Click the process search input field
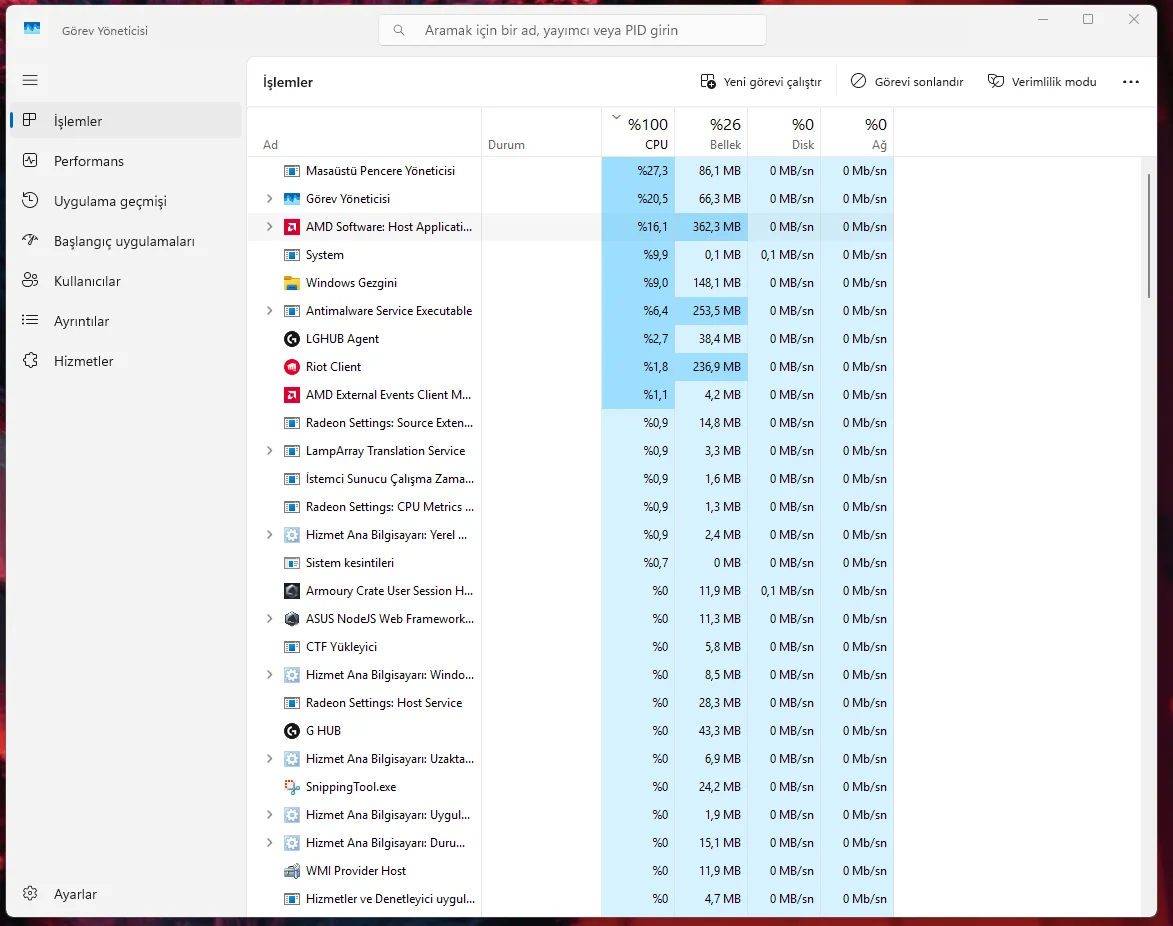The height and width of the screenshot is (926, 1173). click(x=572, y=30)
